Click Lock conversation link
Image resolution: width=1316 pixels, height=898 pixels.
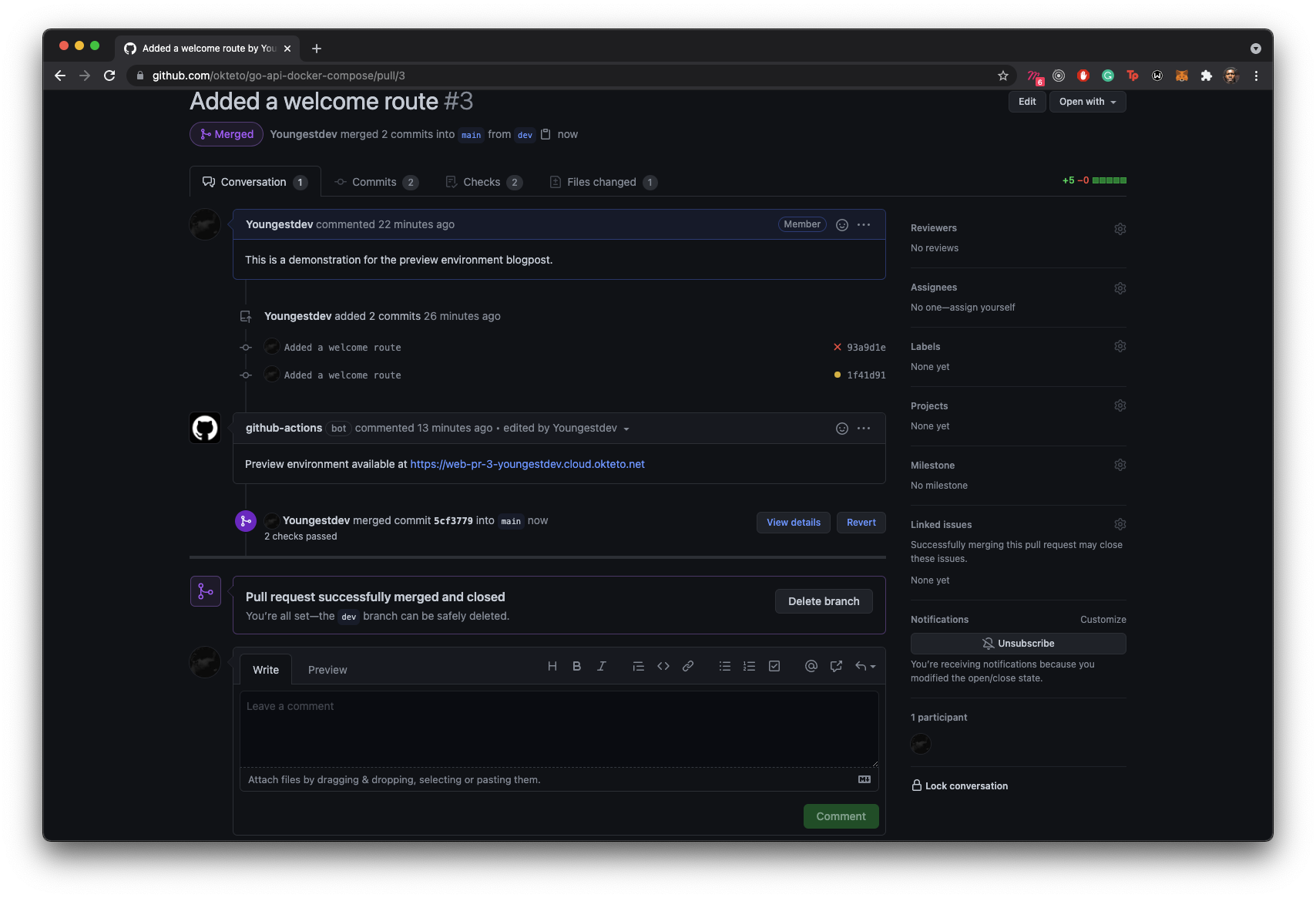959,786
